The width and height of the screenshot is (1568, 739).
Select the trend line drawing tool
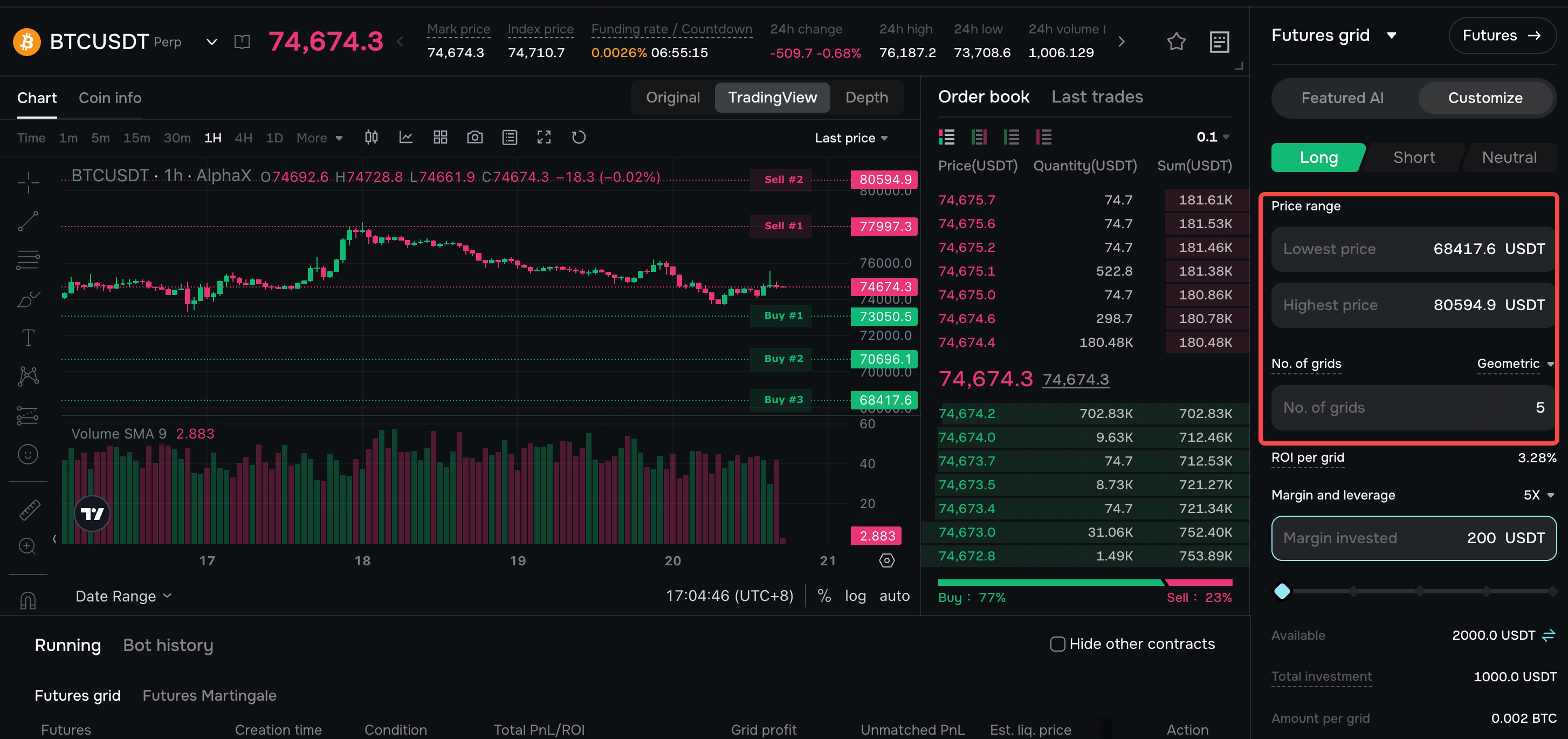(x=28, y=222)
